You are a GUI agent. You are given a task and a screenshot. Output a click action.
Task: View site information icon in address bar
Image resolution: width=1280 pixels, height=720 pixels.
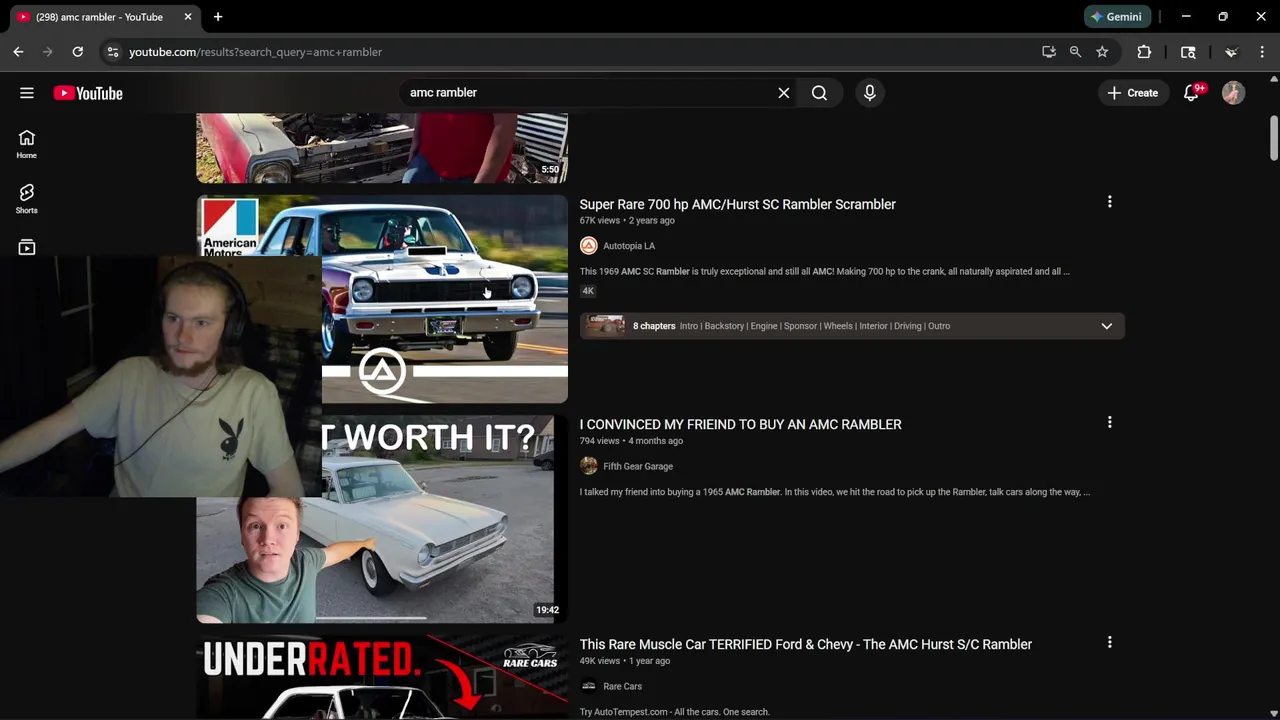click(x=112, y=52)
